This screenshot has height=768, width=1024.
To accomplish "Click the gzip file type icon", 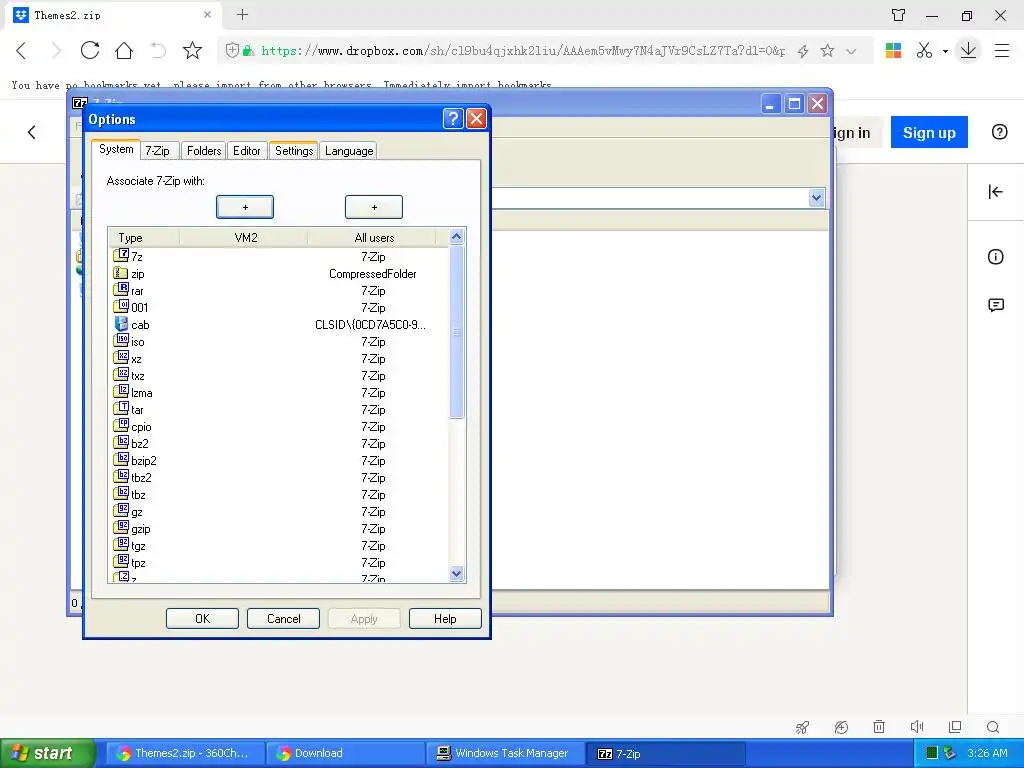I will (121, 528).
